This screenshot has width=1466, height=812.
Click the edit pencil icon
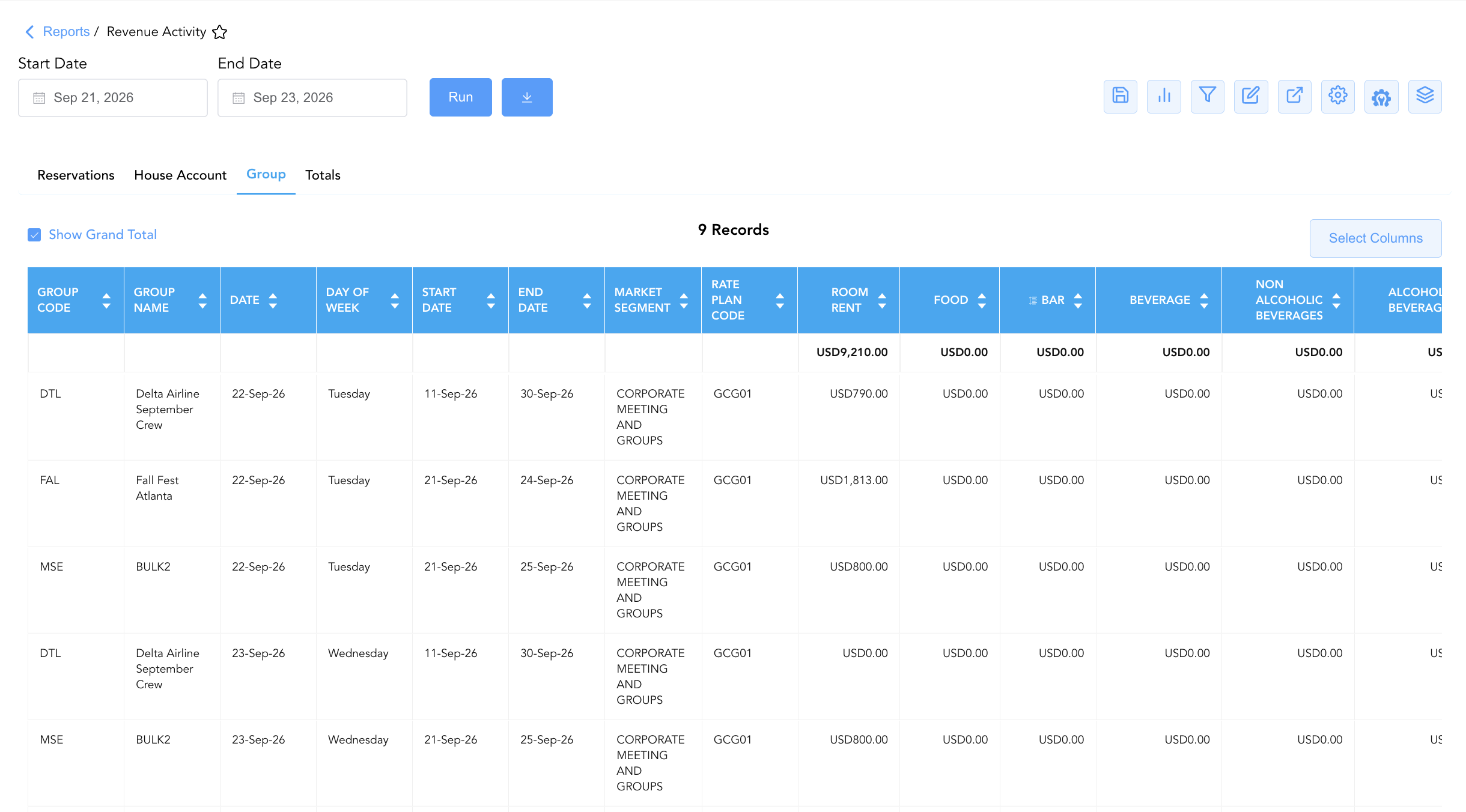(x=1251, y=97)
